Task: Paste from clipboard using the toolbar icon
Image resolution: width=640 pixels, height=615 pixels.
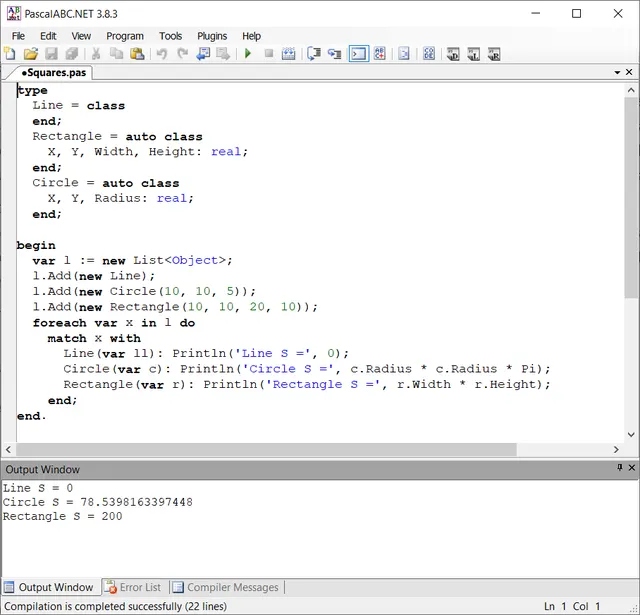Action: pos(137,53)
